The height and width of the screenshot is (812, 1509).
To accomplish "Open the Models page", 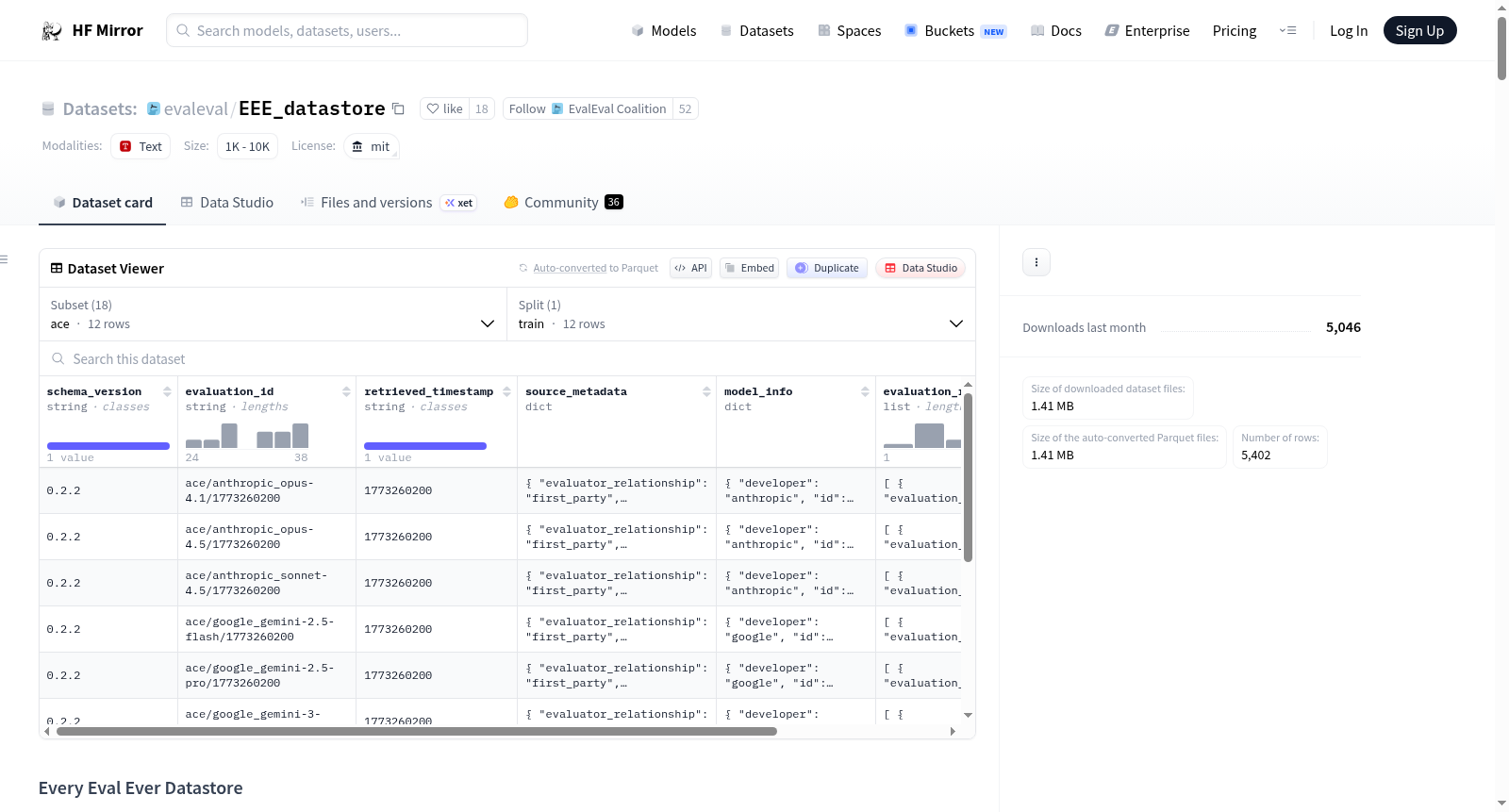I will click(664, 30).
